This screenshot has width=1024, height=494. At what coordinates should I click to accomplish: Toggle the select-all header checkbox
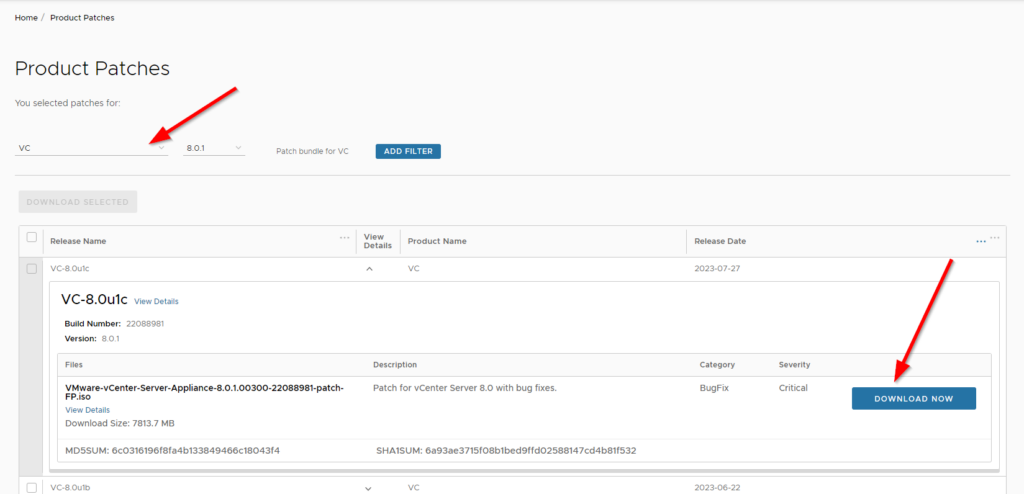point(31,237)
